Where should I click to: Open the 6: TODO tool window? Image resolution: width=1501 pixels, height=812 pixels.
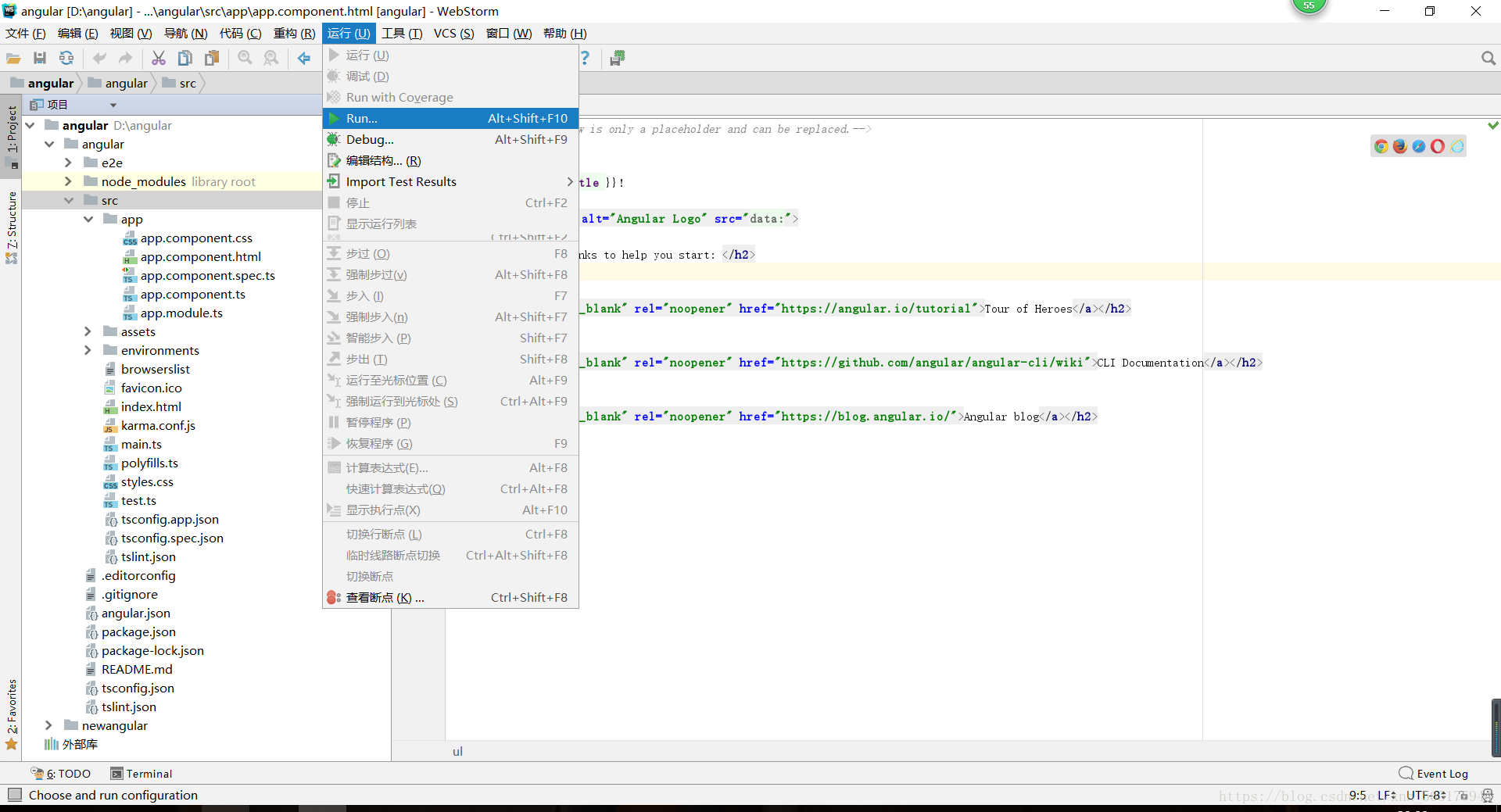click(x=61, y=774)
